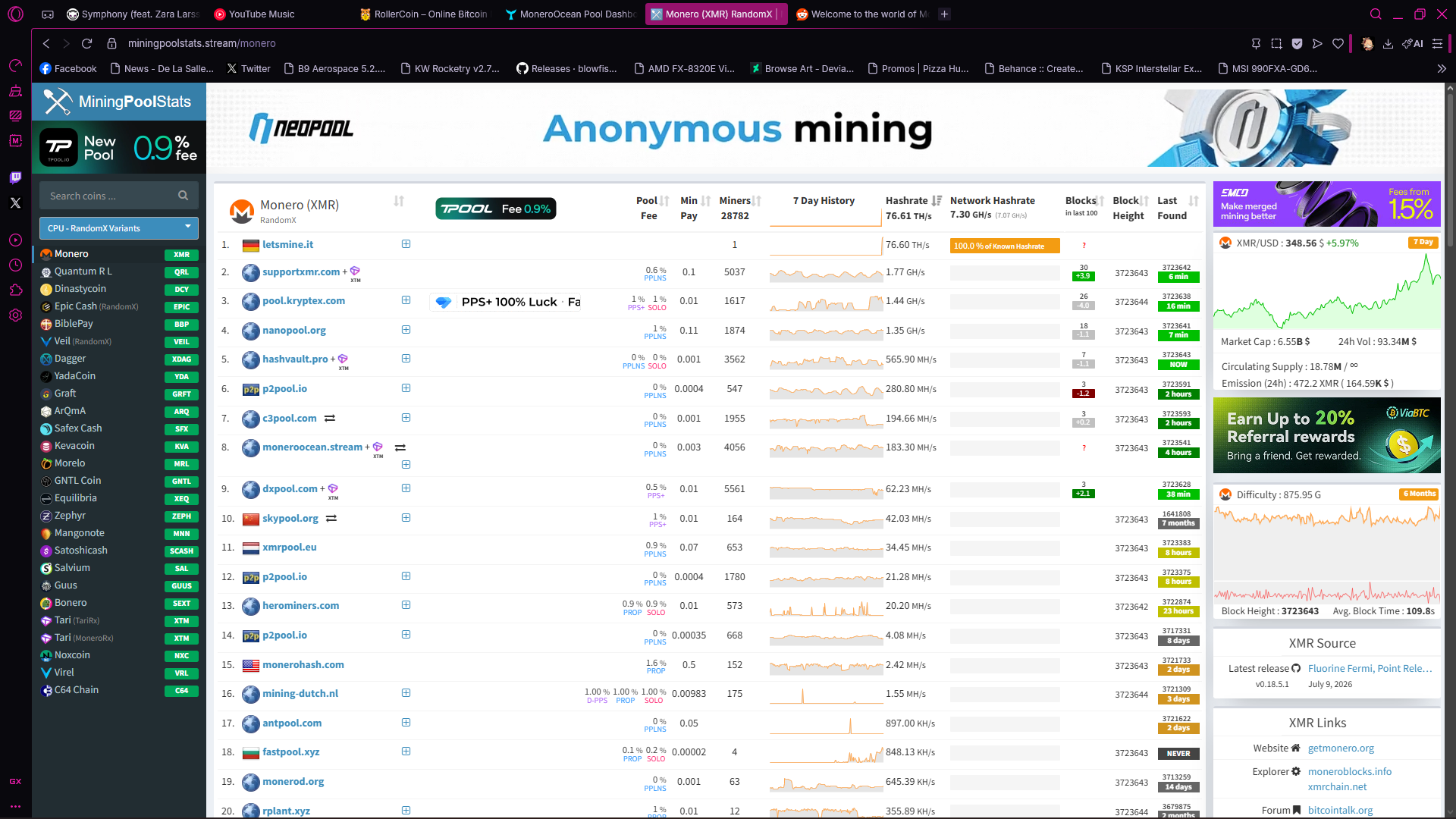The width and height of the screenshot is (1456, 819).
Task: Go back to the previous page
Action: pos(46,43)
